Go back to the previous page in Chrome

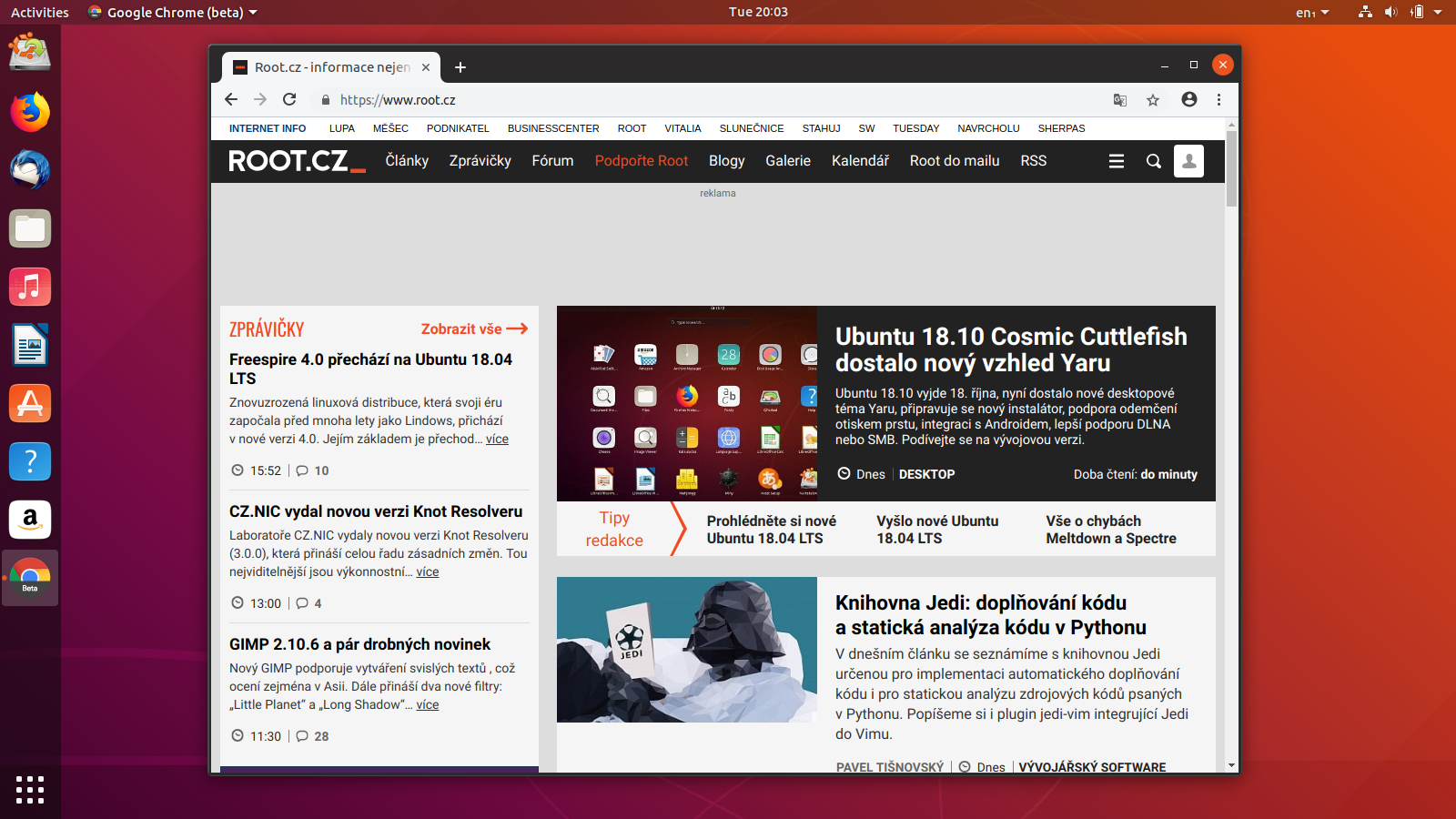(231, 99)
